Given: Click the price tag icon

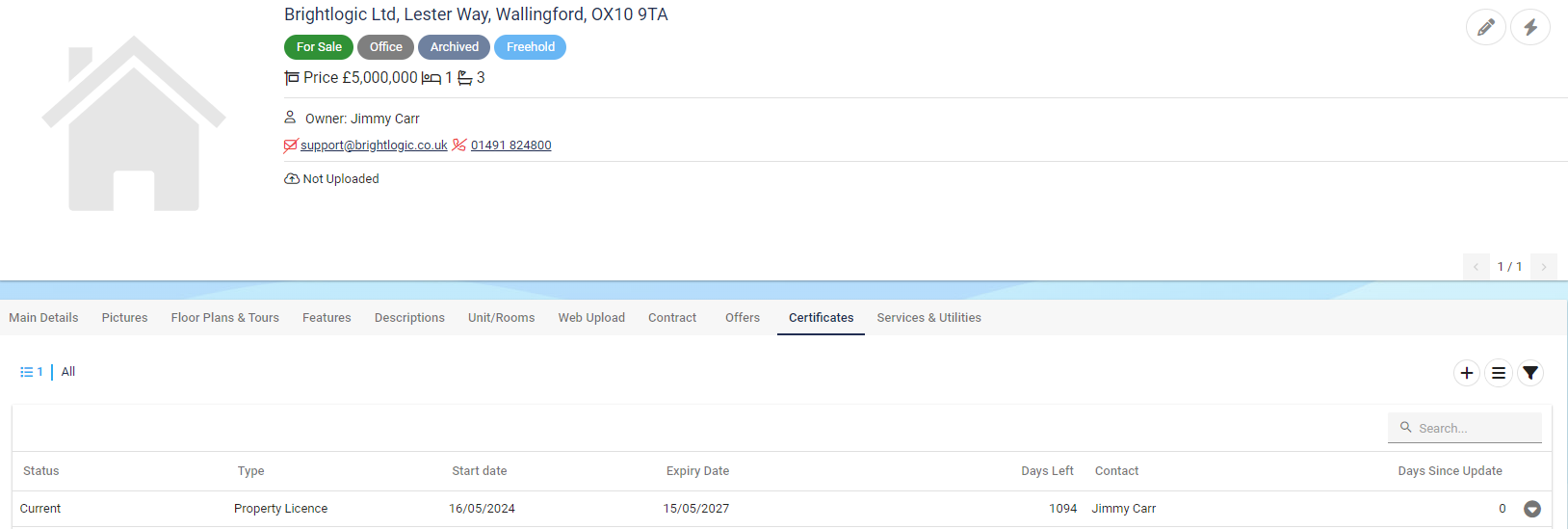Looking at the screenshot, I should pyautogui.click(x=292, y=78).
